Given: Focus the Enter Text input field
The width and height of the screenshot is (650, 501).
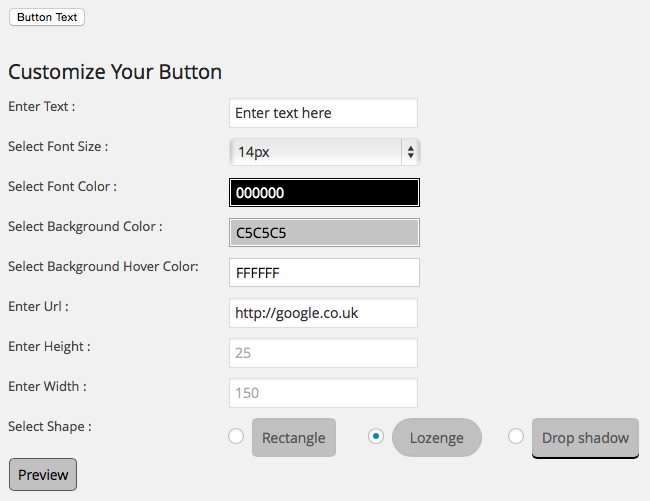Looking at the screenshot, I should click(x=323, y=113).
